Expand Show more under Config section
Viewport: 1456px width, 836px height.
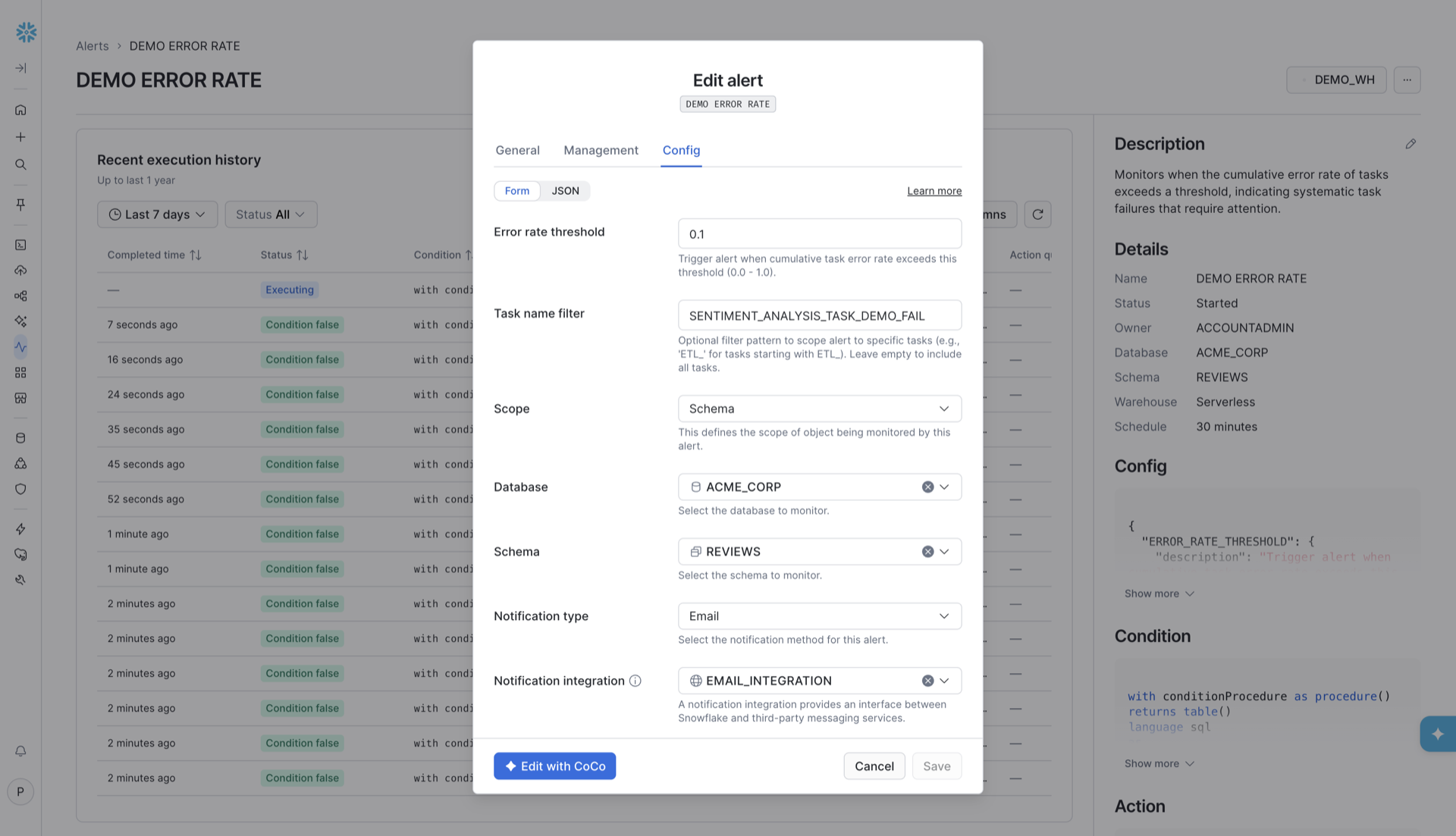pos(1159,593)
